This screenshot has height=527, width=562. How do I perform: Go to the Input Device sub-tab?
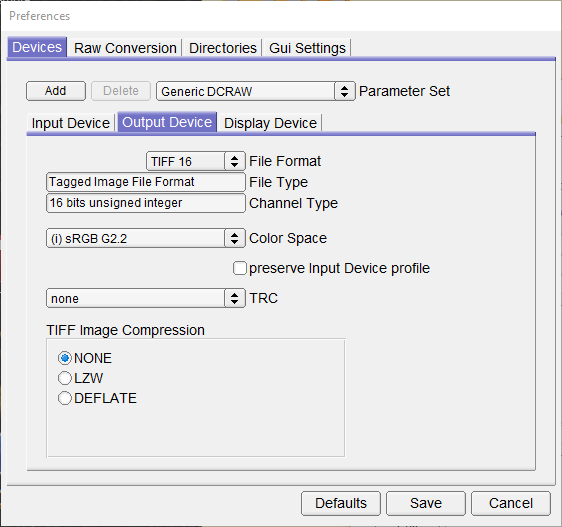coord(71,123)
